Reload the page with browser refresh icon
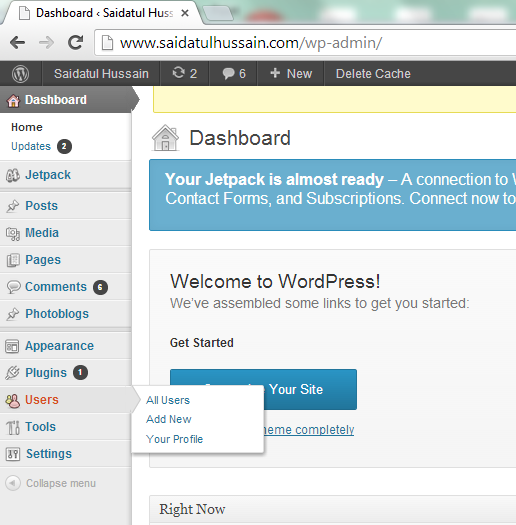 click(x=75, y=43)
